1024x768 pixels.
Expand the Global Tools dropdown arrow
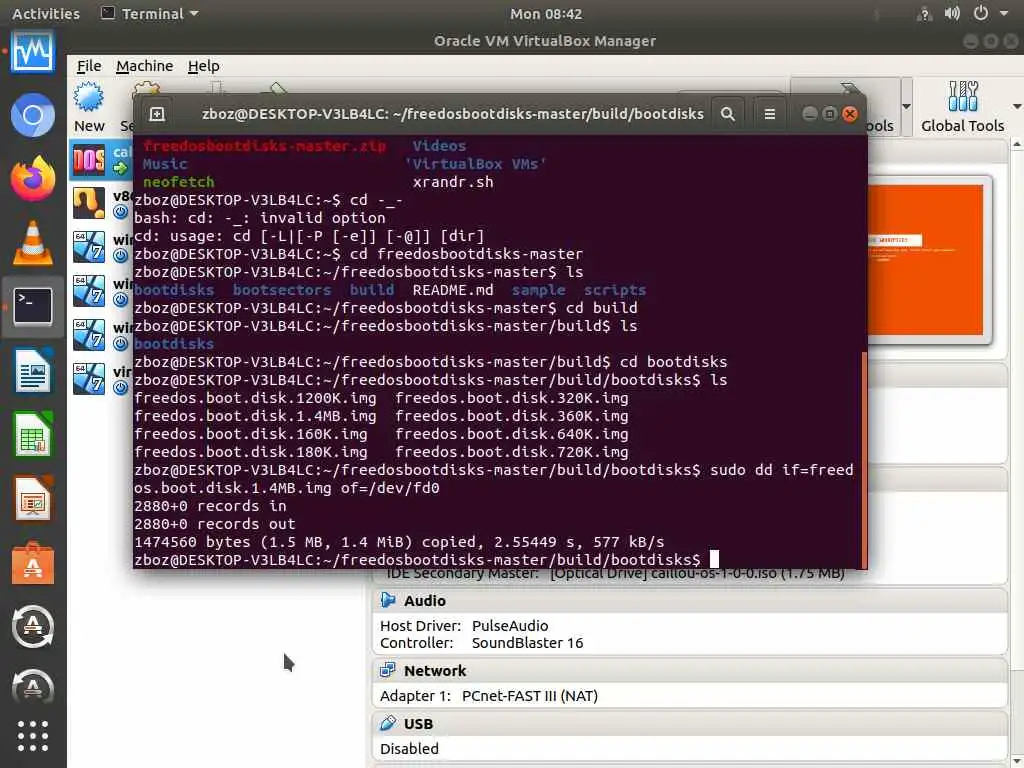tap(1017, 106)
